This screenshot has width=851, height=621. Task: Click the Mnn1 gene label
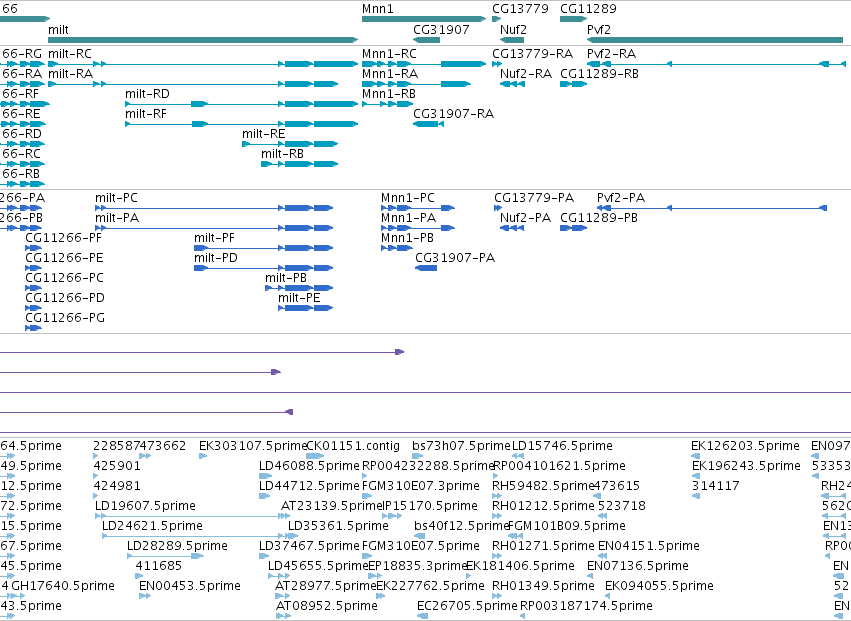pos(378,9)
